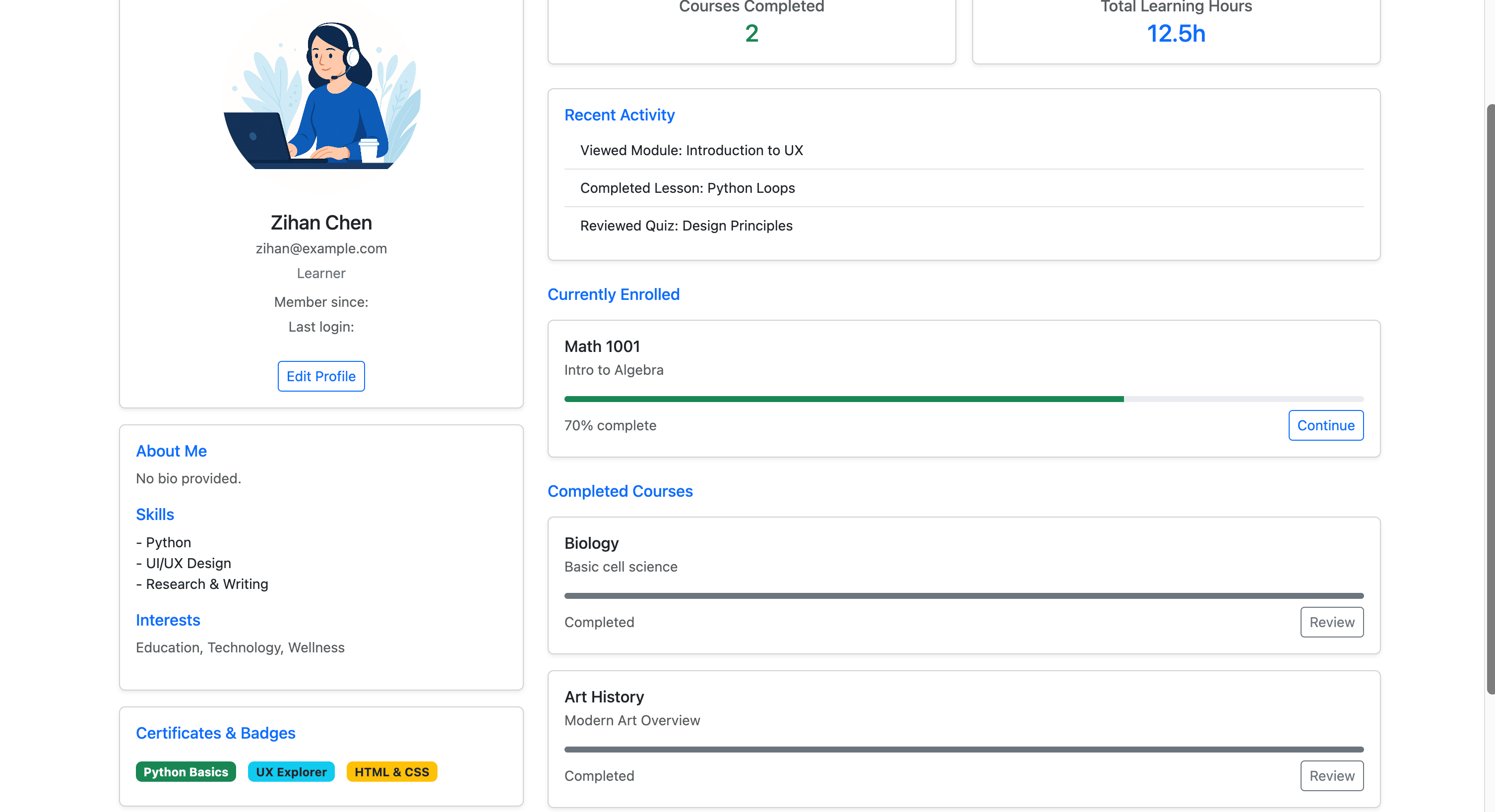Open Viewed Module: Introduction to UX activity

pyautogui.click(x=691, y=150)
